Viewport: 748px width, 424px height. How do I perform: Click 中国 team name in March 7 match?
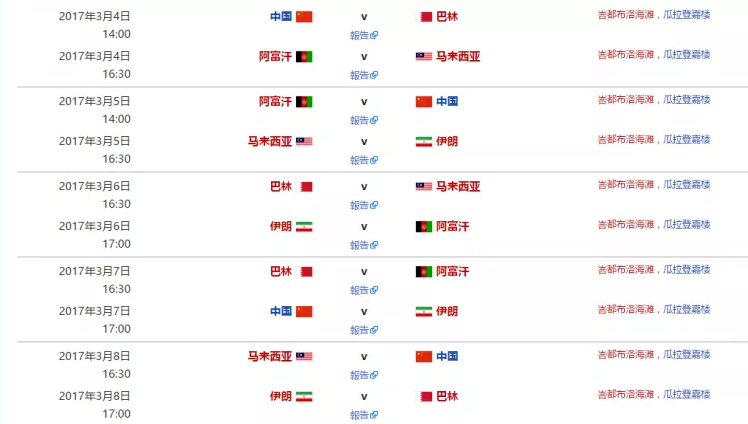280,311
